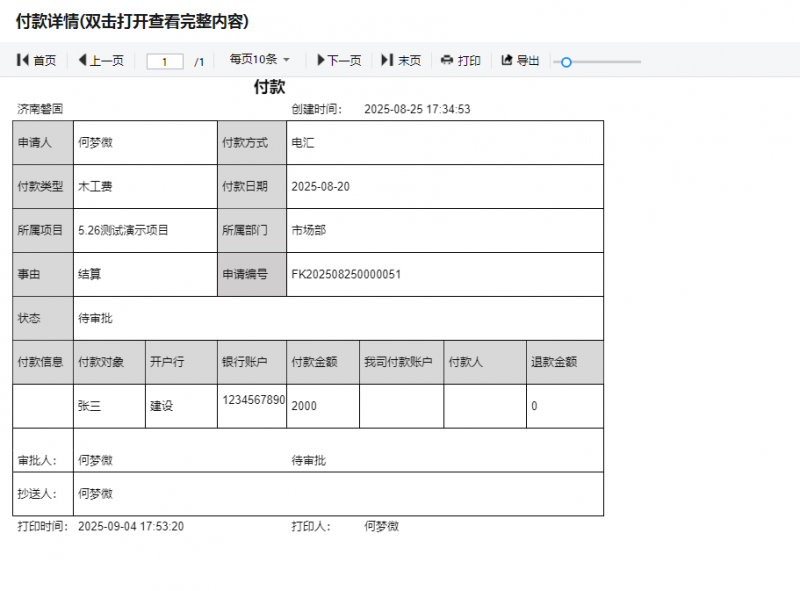The height and width of the screenshot is (591, 800).
Task: Click the 上一页 previous page arrow
Action: [100, 60]
